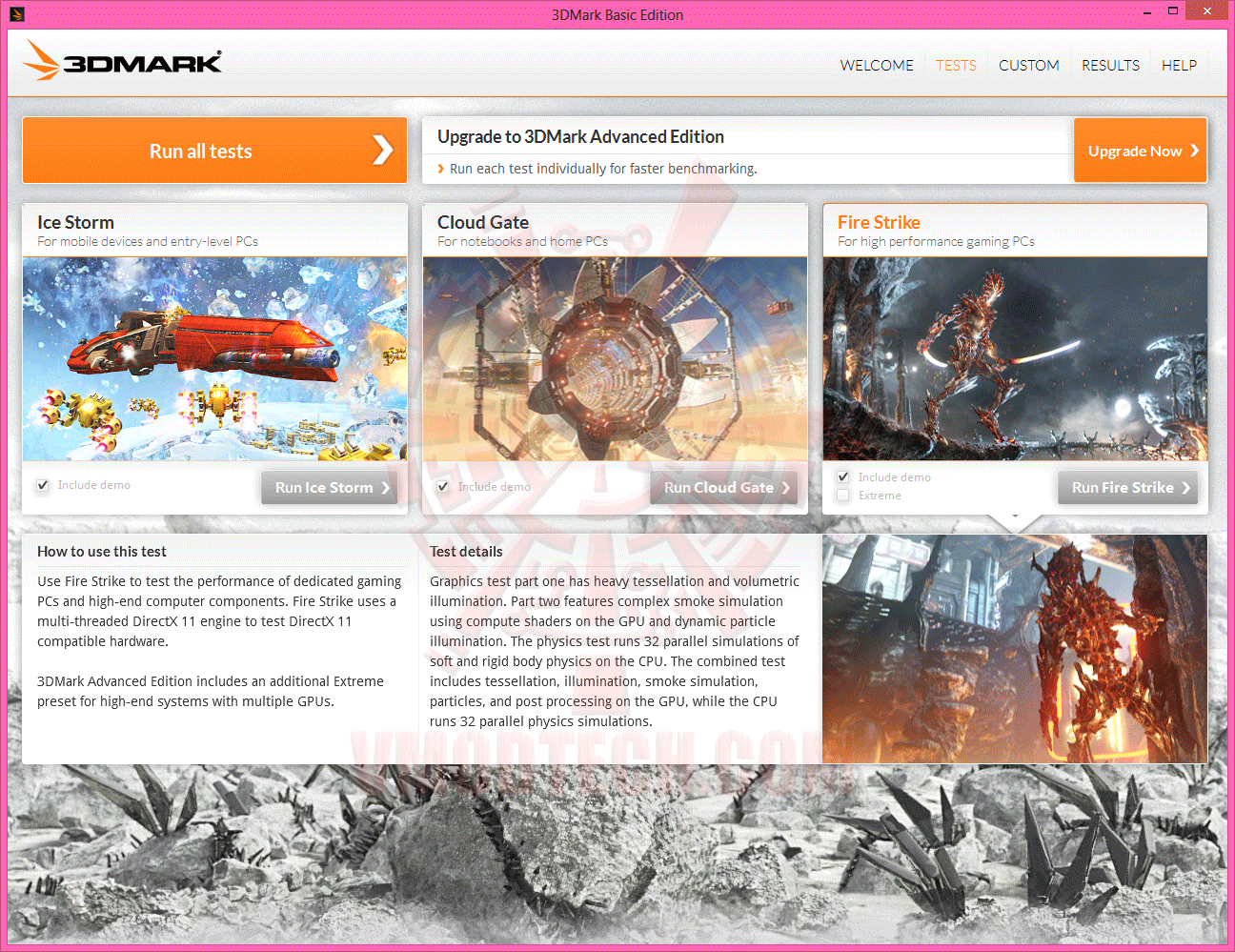Click 'For high performance gaming PCs' text
1235x952 pixels.
936,242
